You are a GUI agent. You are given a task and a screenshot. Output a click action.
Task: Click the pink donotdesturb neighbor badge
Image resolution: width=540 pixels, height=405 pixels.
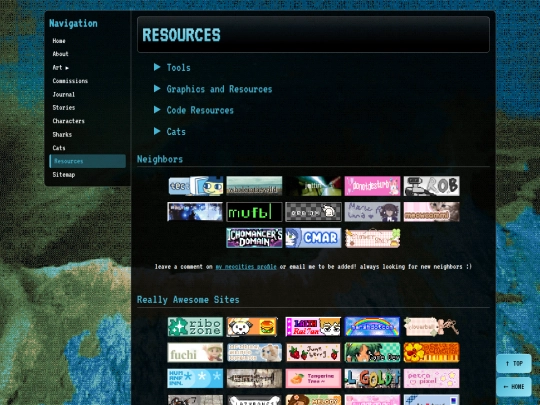[x=372, y=186]
